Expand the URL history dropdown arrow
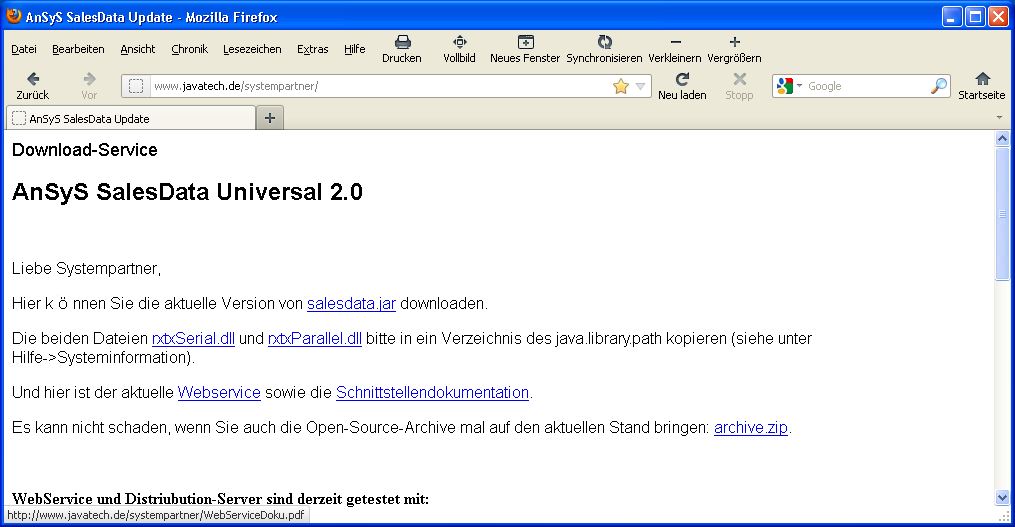Viewport: 1015px width, 527px height. click(640, 87)
